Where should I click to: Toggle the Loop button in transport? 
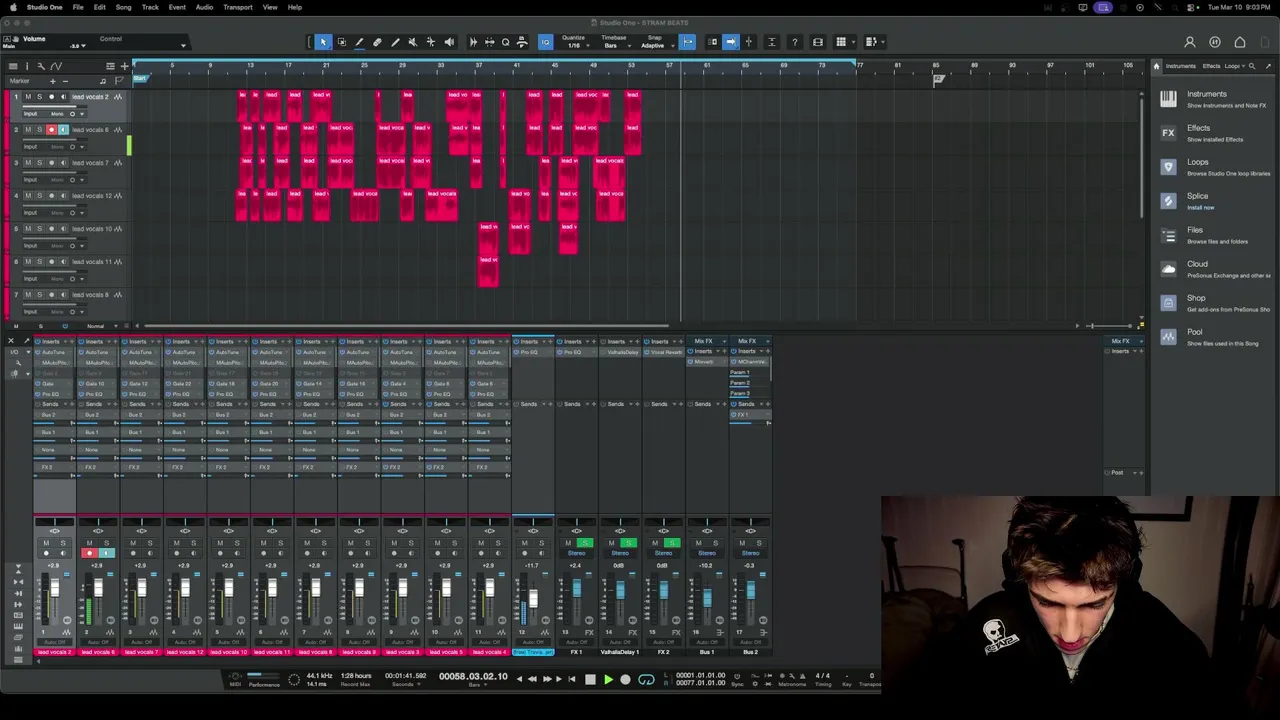647,680
